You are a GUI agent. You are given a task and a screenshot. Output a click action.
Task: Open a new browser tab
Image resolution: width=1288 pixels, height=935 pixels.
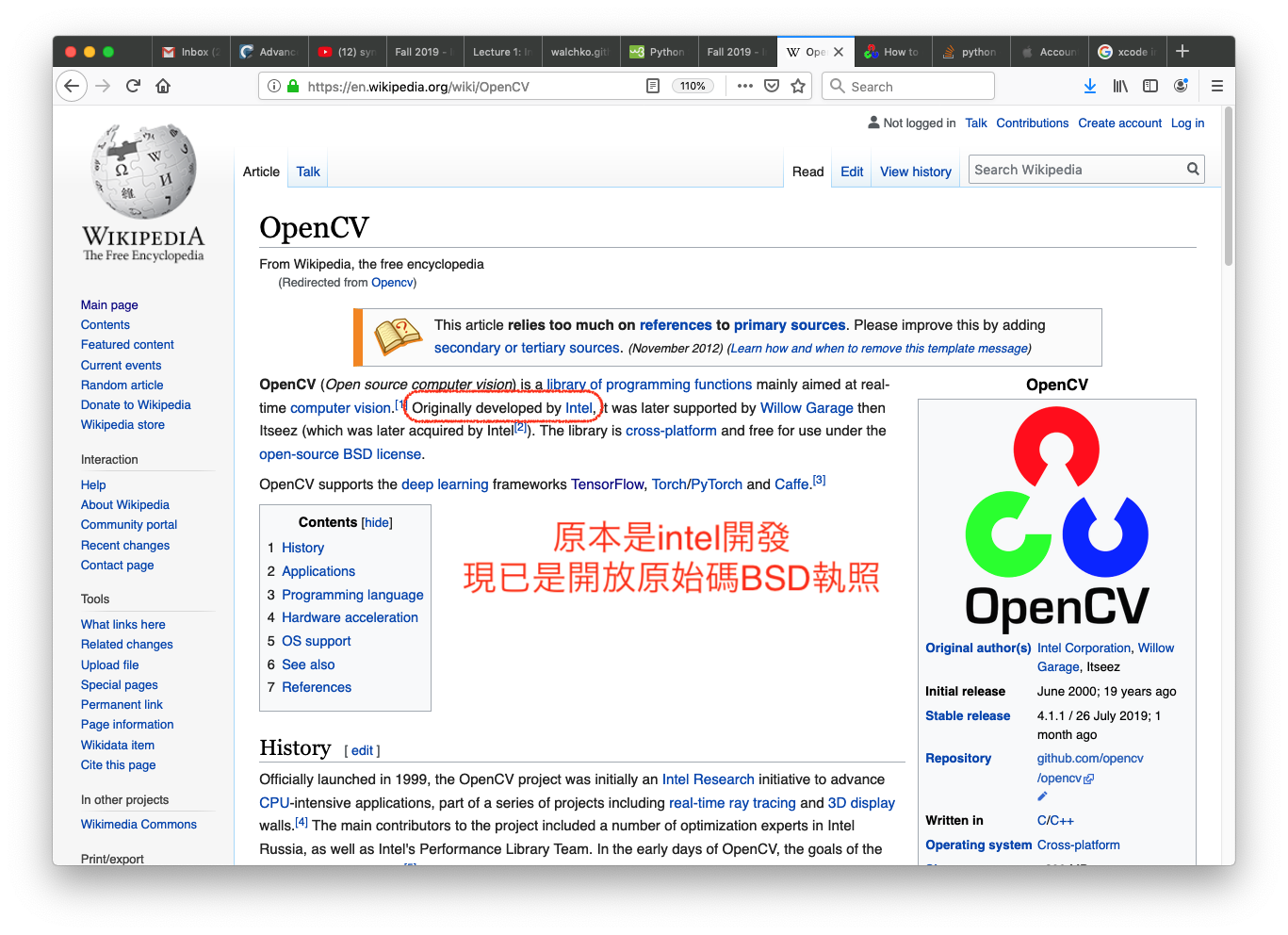[1182, 52]
